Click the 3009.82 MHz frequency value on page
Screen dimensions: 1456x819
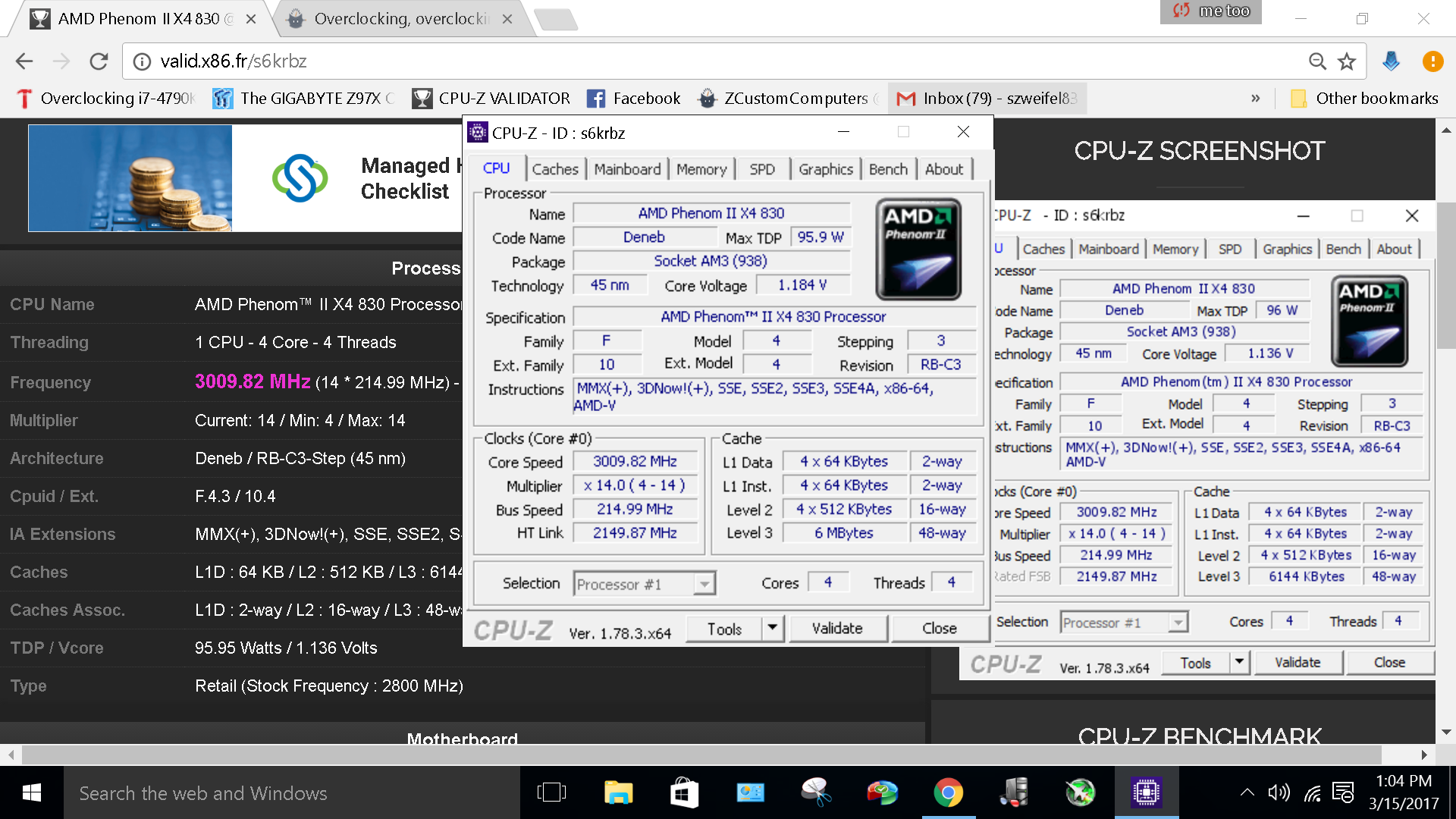click(x=253, y=381)
